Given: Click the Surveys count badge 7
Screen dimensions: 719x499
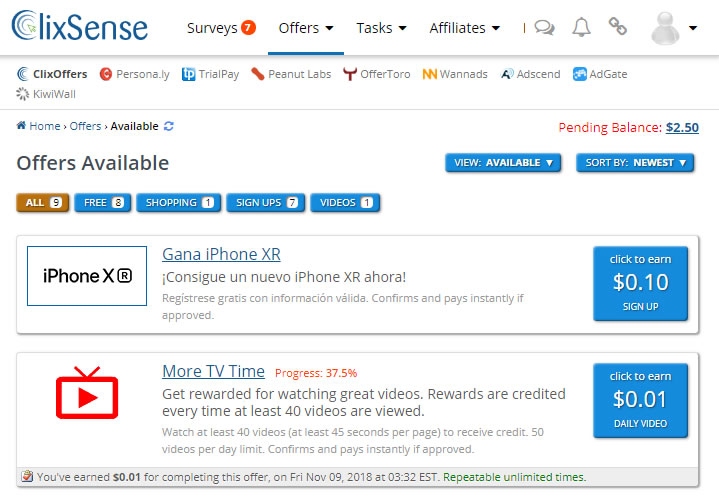Looking at the screenshot, I should point(248,28).
